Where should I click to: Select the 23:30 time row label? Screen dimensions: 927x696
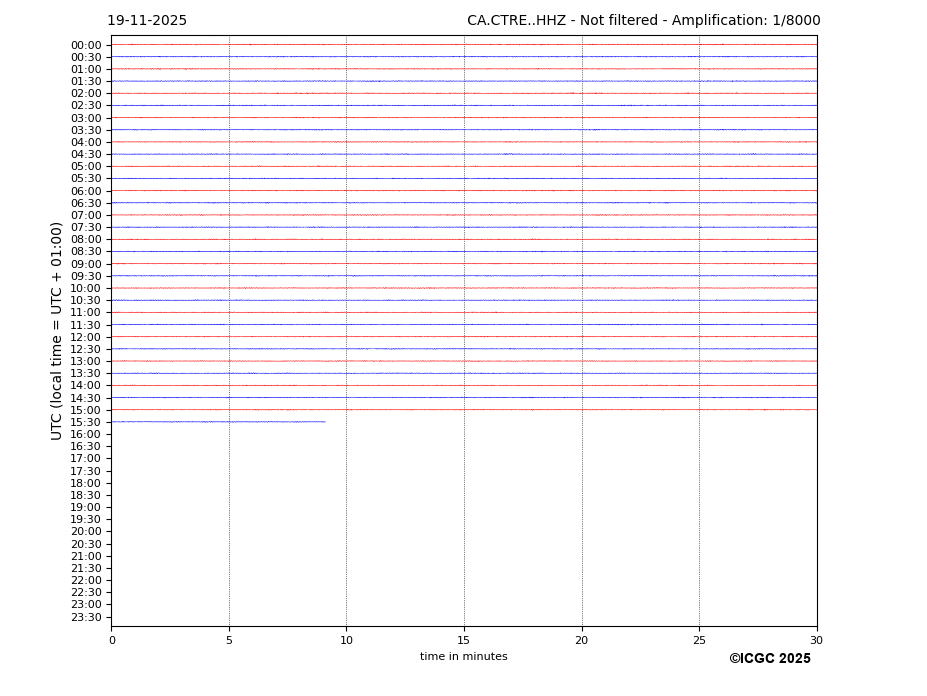click(86, 617)
